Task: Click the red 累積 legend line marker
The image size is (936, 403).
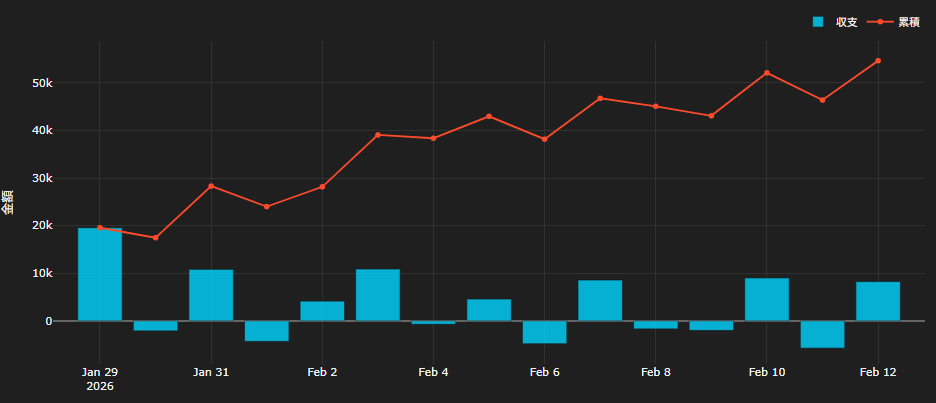Action: (880, 22)
